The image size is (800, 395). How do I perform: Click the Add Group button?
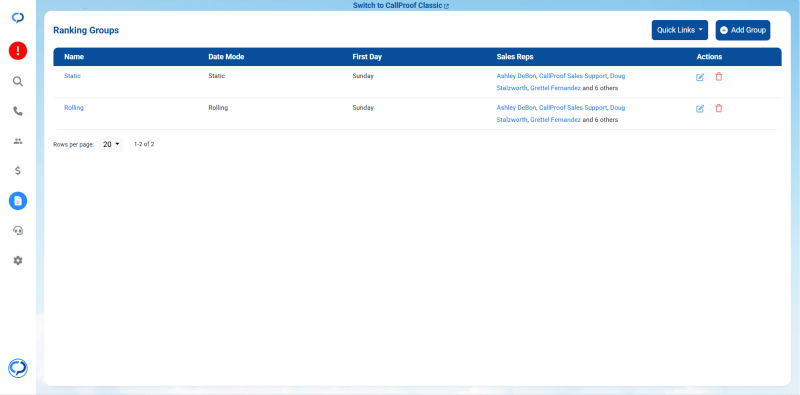743,30
